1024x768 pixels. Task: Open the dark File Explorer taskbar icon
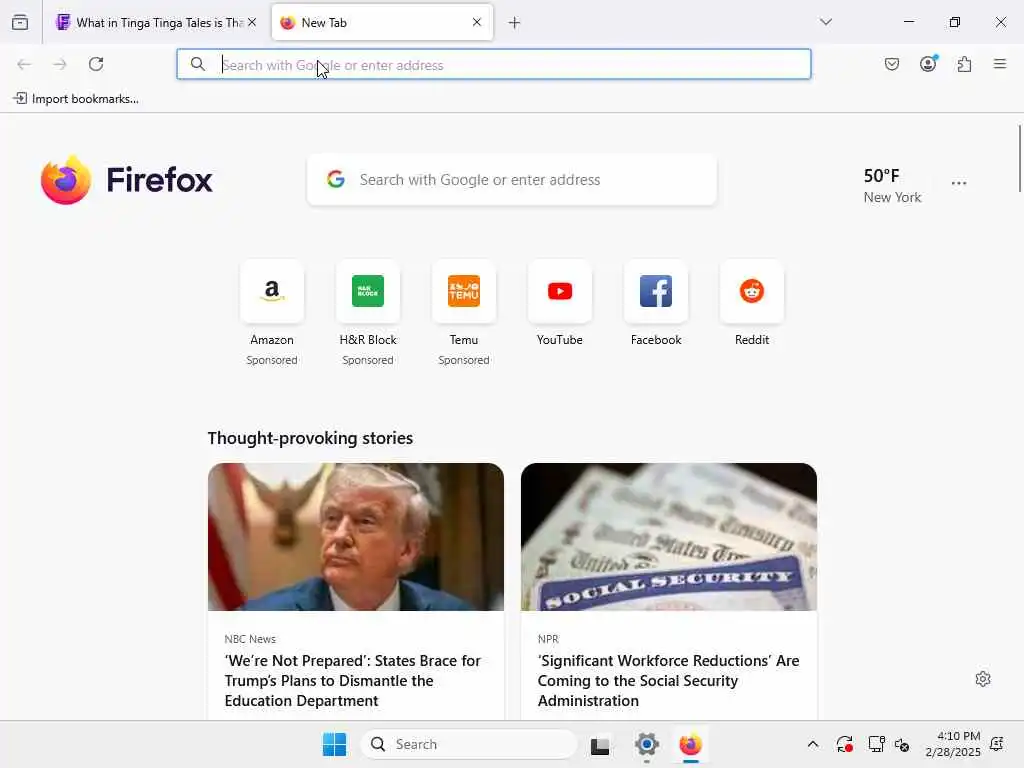click(x=600, y=744)
